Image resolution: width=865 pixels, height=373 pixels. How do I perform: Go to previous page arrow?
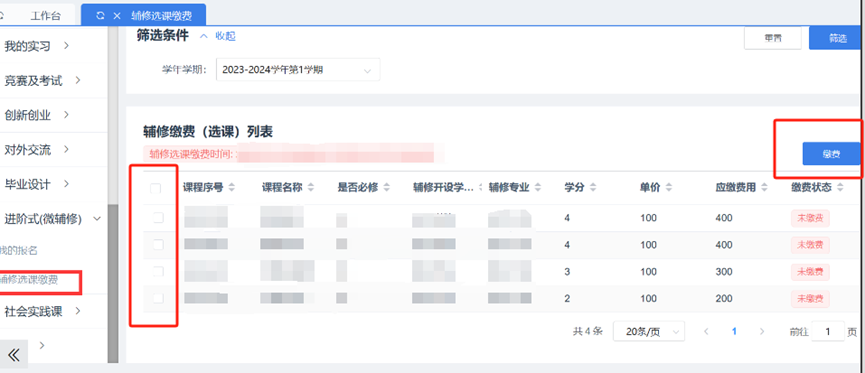pyautogui.click(x=706, y=332)
